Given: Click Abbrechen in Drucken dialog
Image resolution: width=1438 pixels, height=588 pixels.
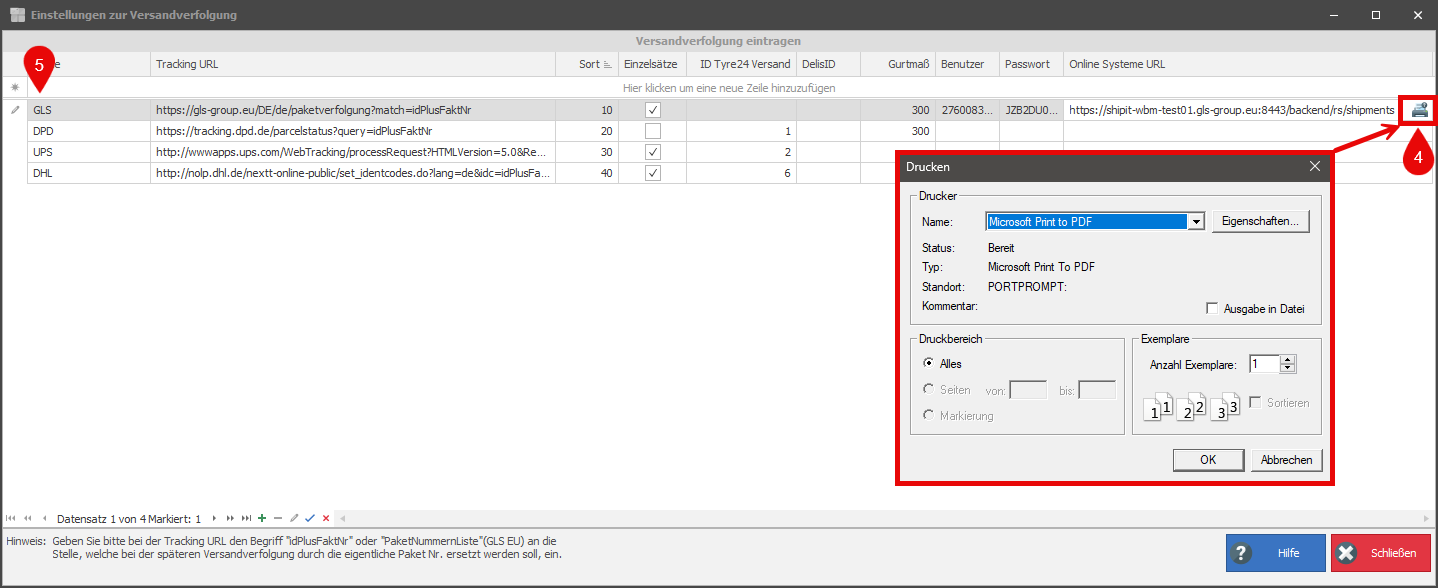Looking at the screenshot, I should pyautogui.click(x=1286, y=460).
